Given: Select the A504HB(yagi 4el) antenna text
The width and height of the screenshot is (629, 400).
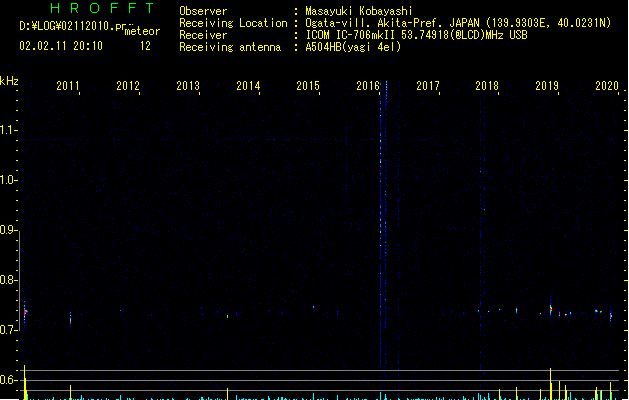Looking at the screenshot, I should [353, 47].
